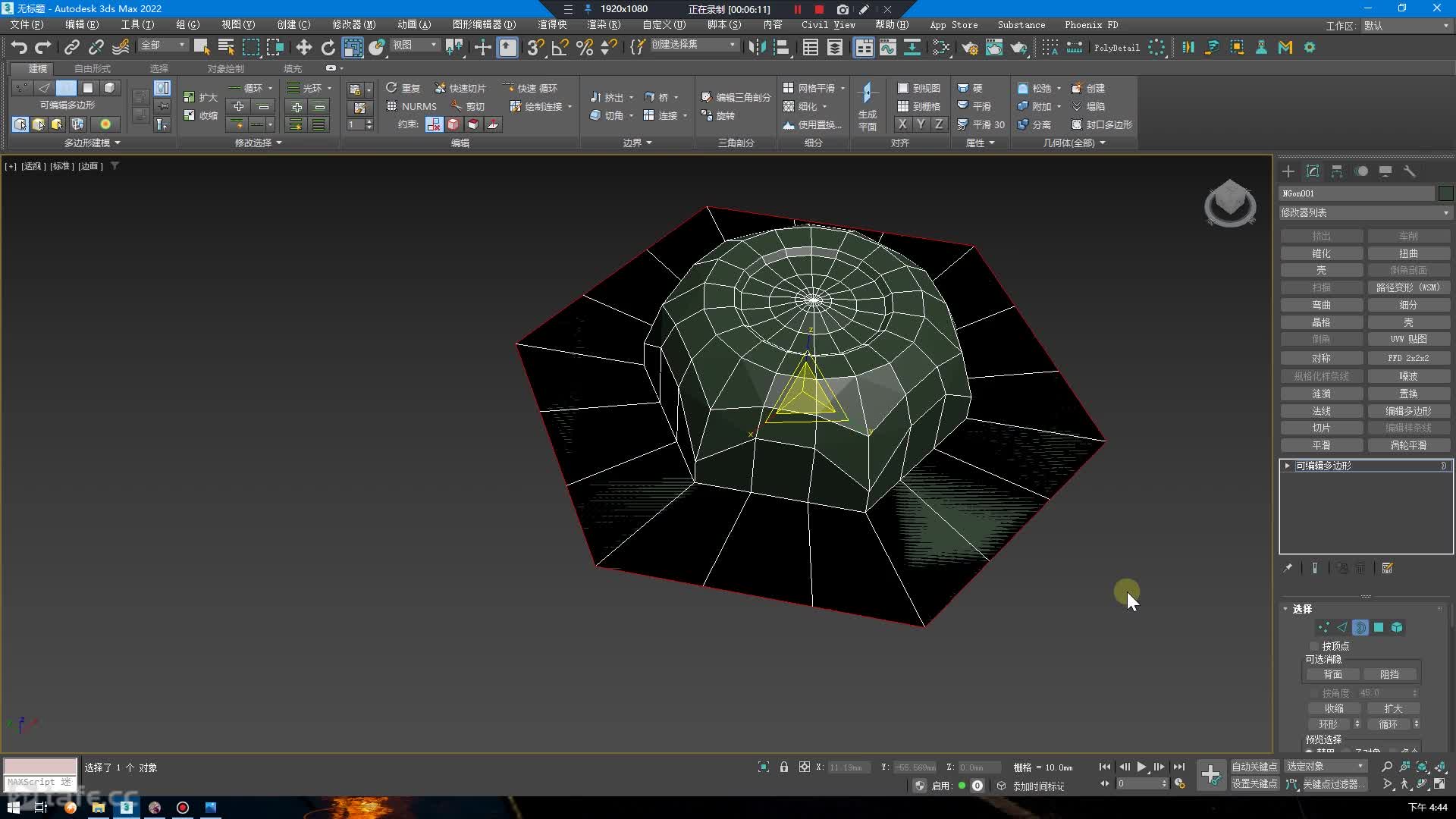Click the 扩大 (Grow) button in Selection rollout
This screenshot has width=1456, height=819.
(x=1393, y=708)
